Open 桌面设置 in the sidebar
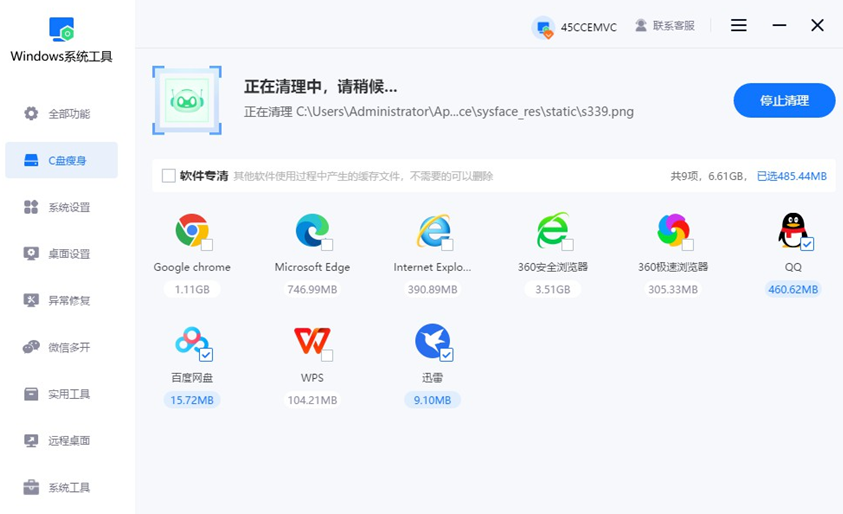 click(x=61, y=254)
